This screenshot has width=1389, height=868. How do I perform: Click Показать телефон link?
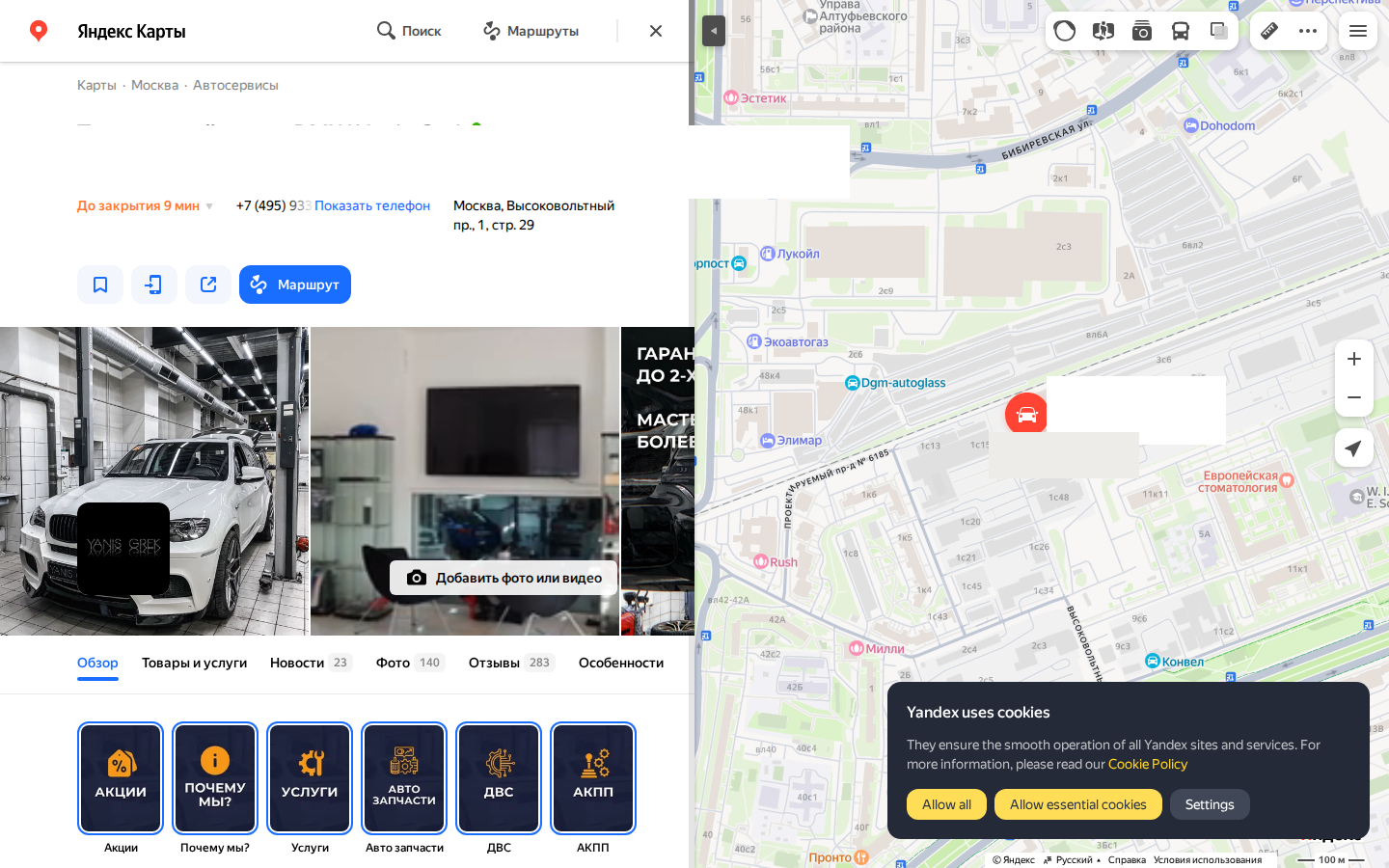[372, 205]
